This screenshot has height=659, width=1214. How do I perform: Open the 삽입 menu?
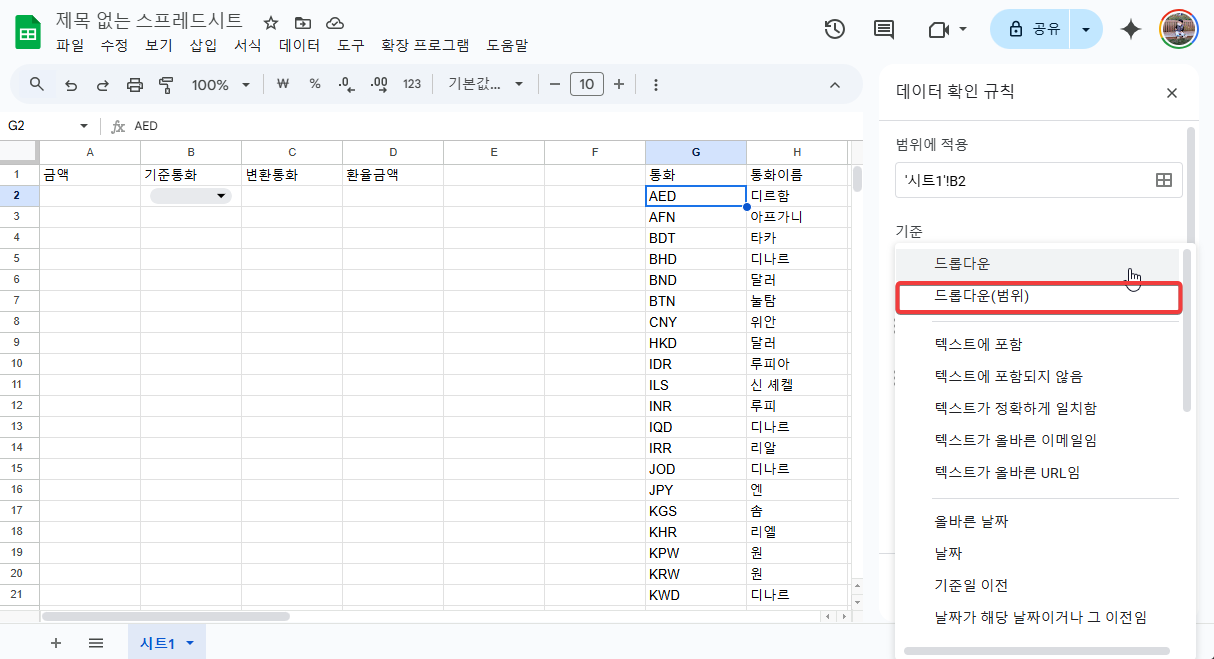point(204,45)
